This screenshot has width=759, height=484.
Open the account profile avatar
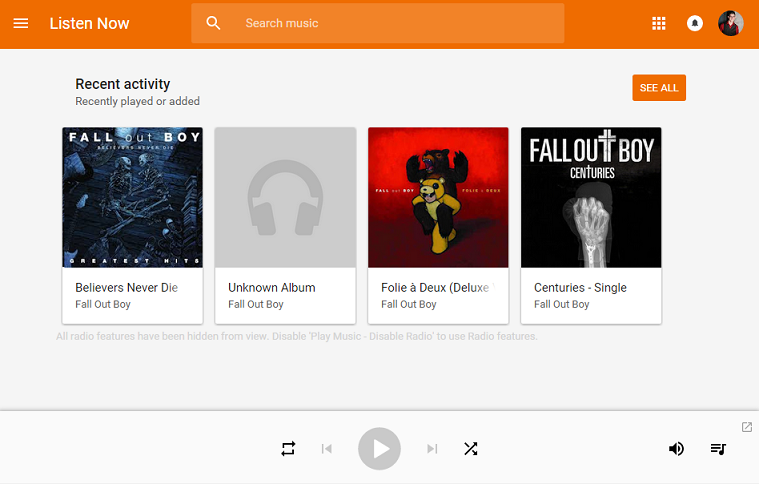pos(730,23)
